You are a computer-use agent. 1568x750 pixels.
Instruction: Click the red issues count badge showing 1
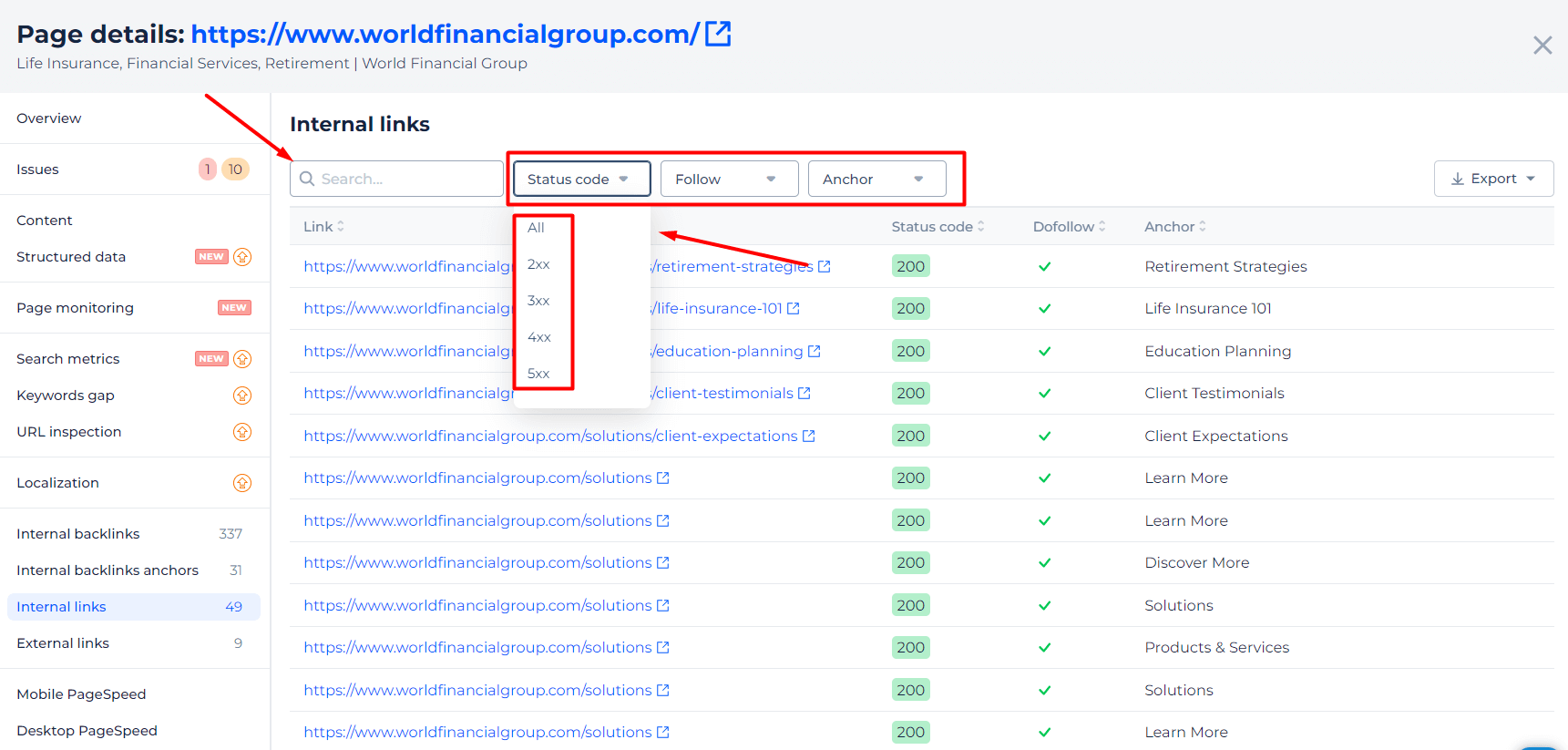[x=208, y=169]
